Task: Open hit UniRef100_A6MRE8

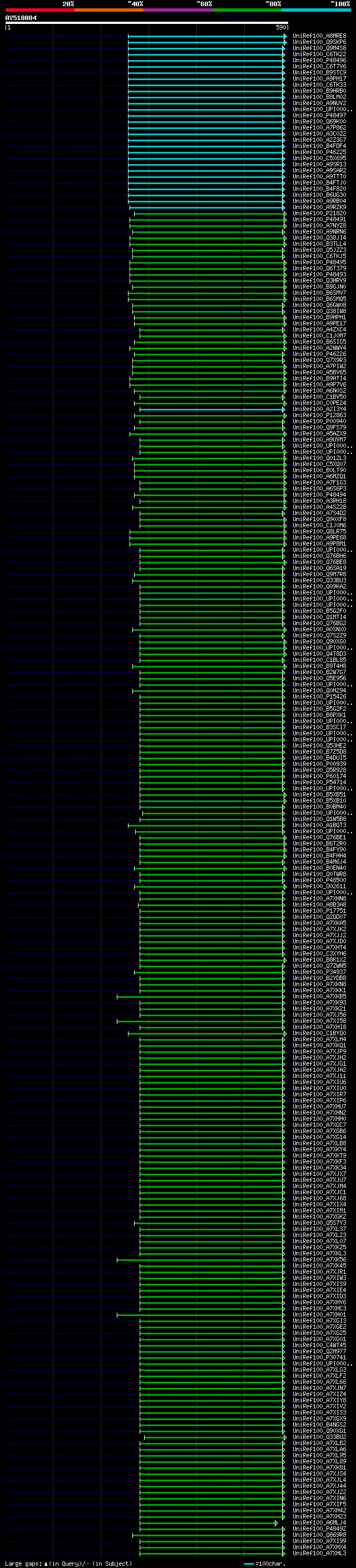Action: 319,36
